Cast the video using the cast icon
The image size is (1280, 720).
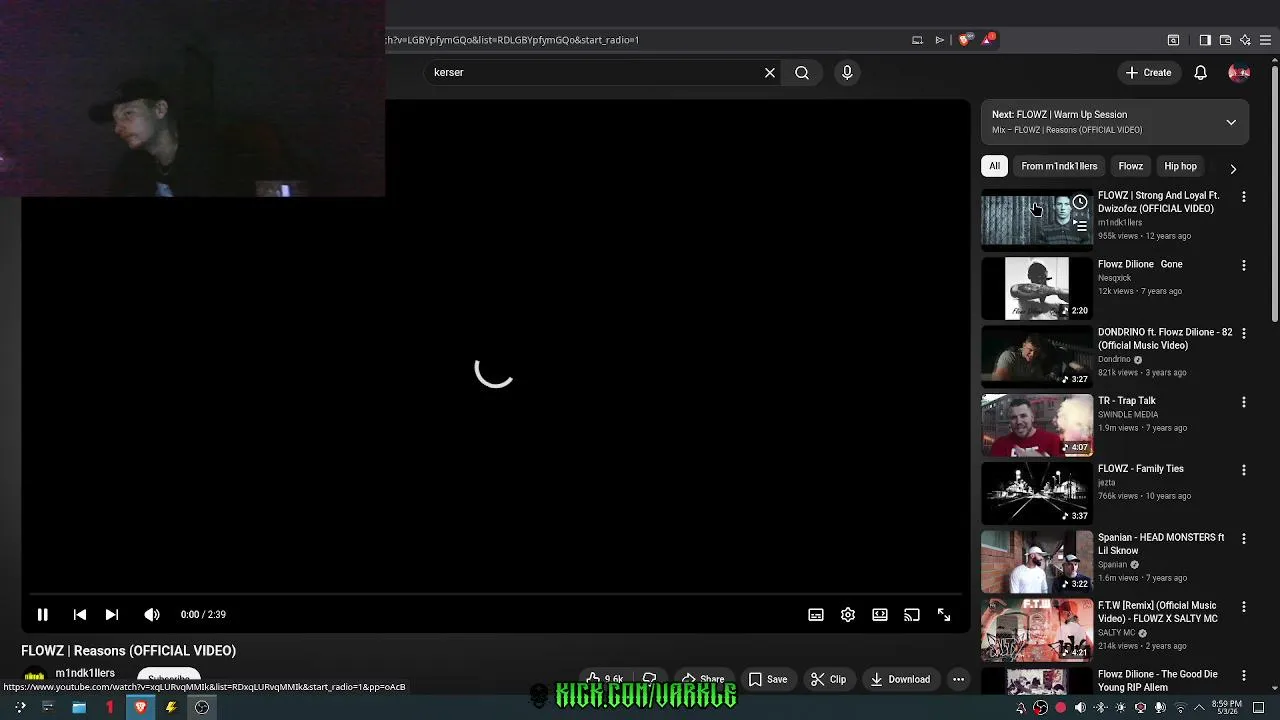pos(912,615)
